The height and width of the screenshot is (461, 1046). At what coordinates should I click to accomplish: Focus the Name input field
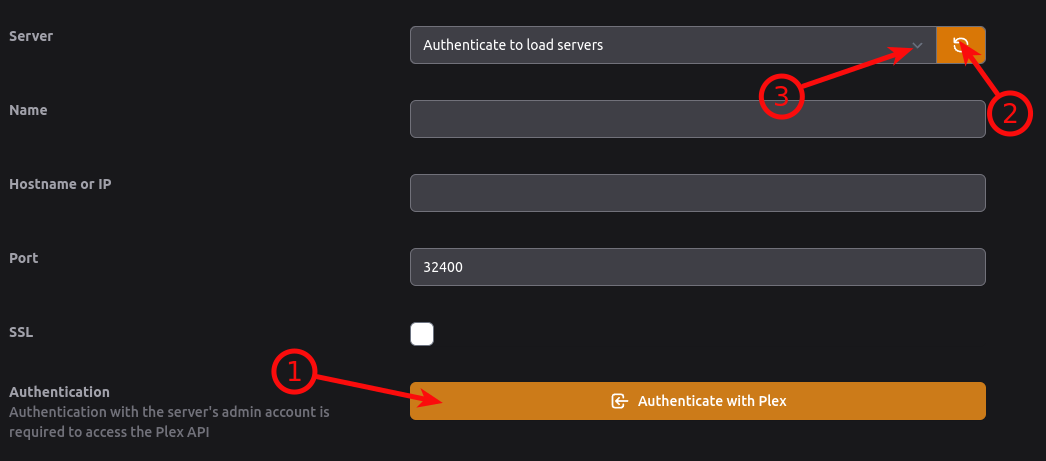tap(698, 119)
